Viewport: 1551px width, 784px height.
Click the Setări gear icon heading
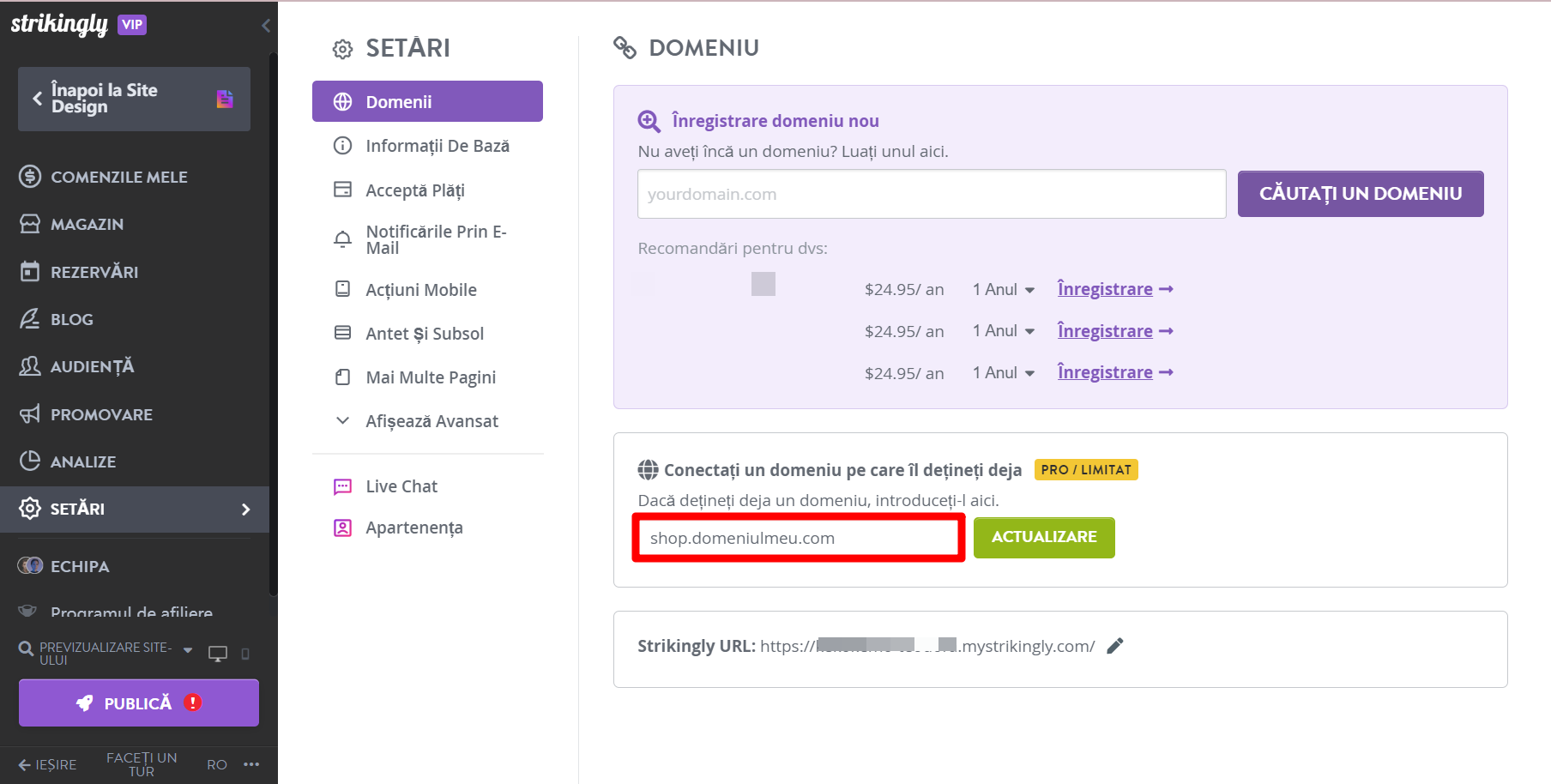pos(342,49)
